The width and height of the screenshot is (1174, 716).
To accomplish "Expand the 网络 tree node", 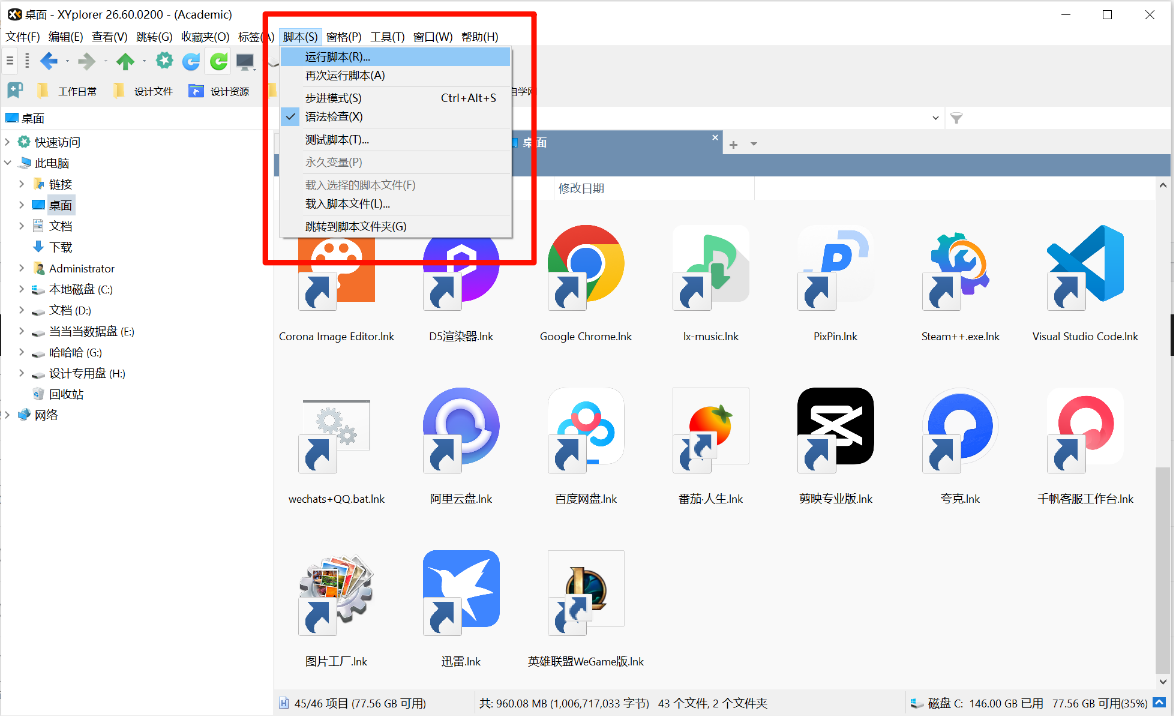I will (x=7, y=414).
